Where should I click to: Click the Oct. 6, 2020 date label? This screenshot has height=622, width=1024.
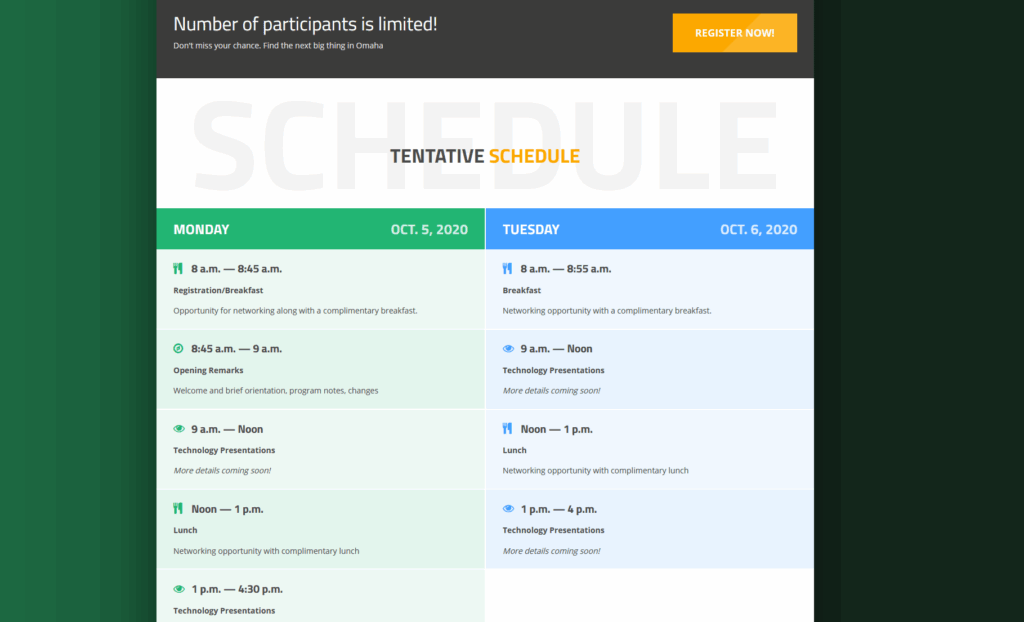[758, 229]
